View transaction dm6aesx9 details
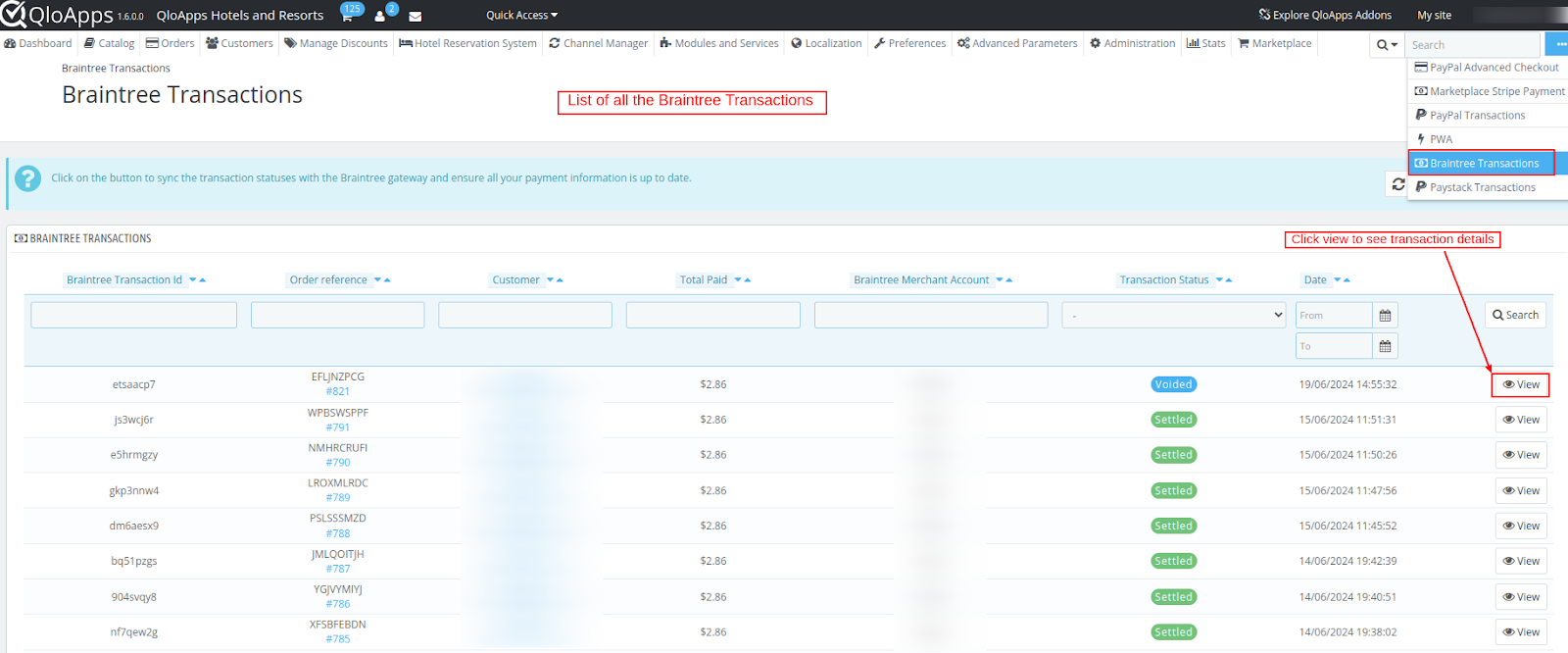Viewport: 1568px width, 653px height. coord(1521,526)
